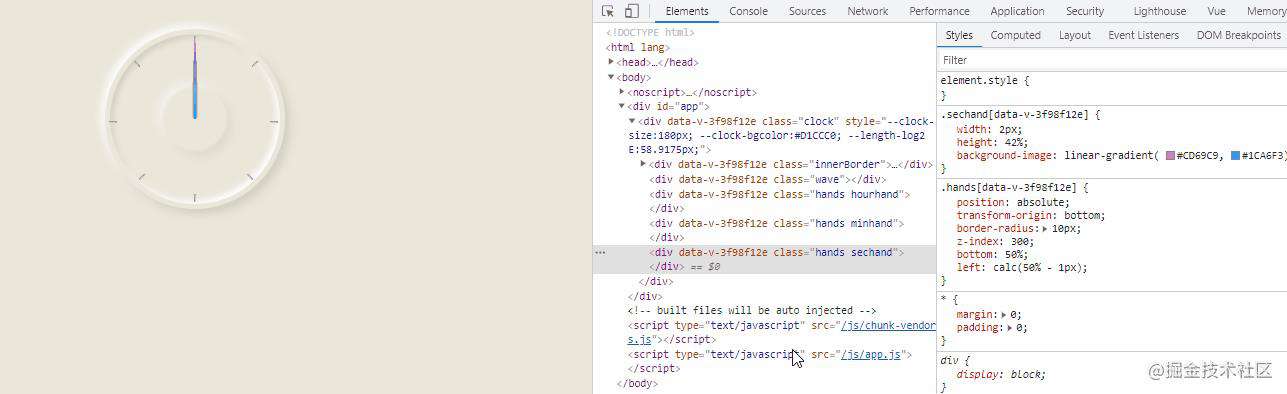This screenshot has height=394, width=1287.
Task: Toggle the device toolbar icon
Action: pos(632,11)
